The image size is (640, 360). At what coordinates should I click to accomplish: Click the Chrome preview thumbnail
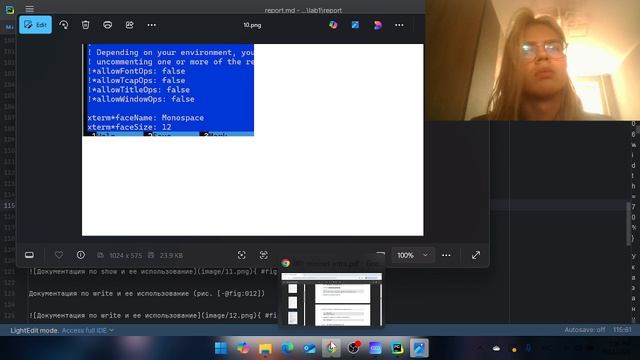pos(332,299)
